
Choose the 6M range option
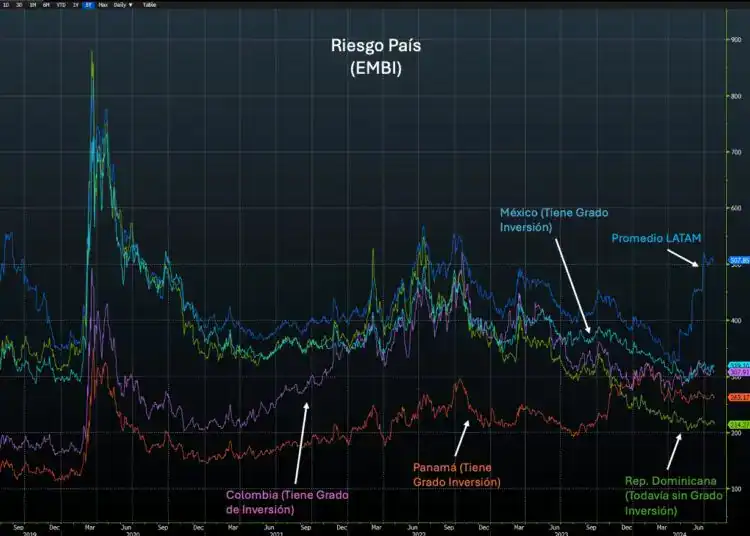pyautogui.click(x=46, y=5)
